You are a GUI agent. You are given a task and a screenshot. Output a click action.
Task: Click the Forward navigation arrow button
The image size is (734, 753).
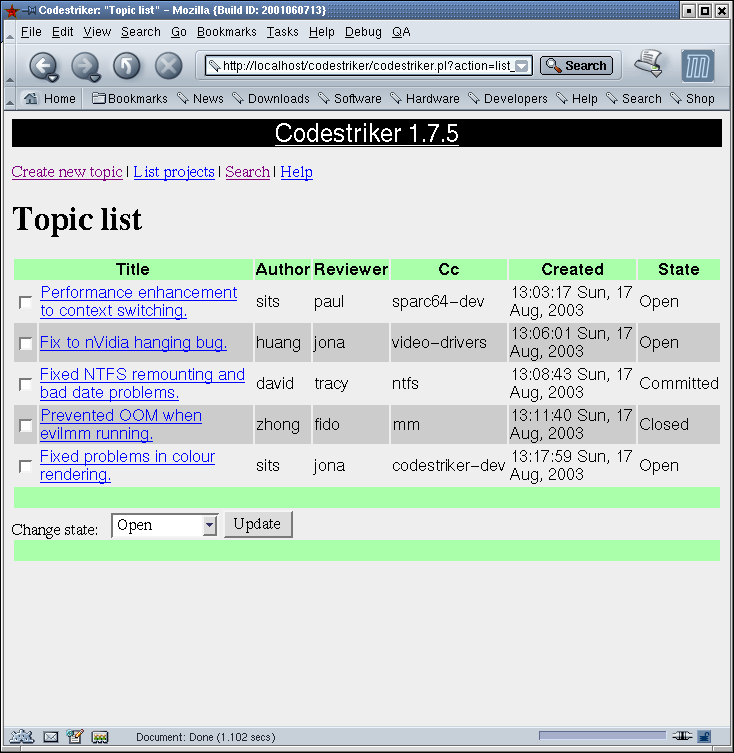pyautogui.click(x=84, y=66)
